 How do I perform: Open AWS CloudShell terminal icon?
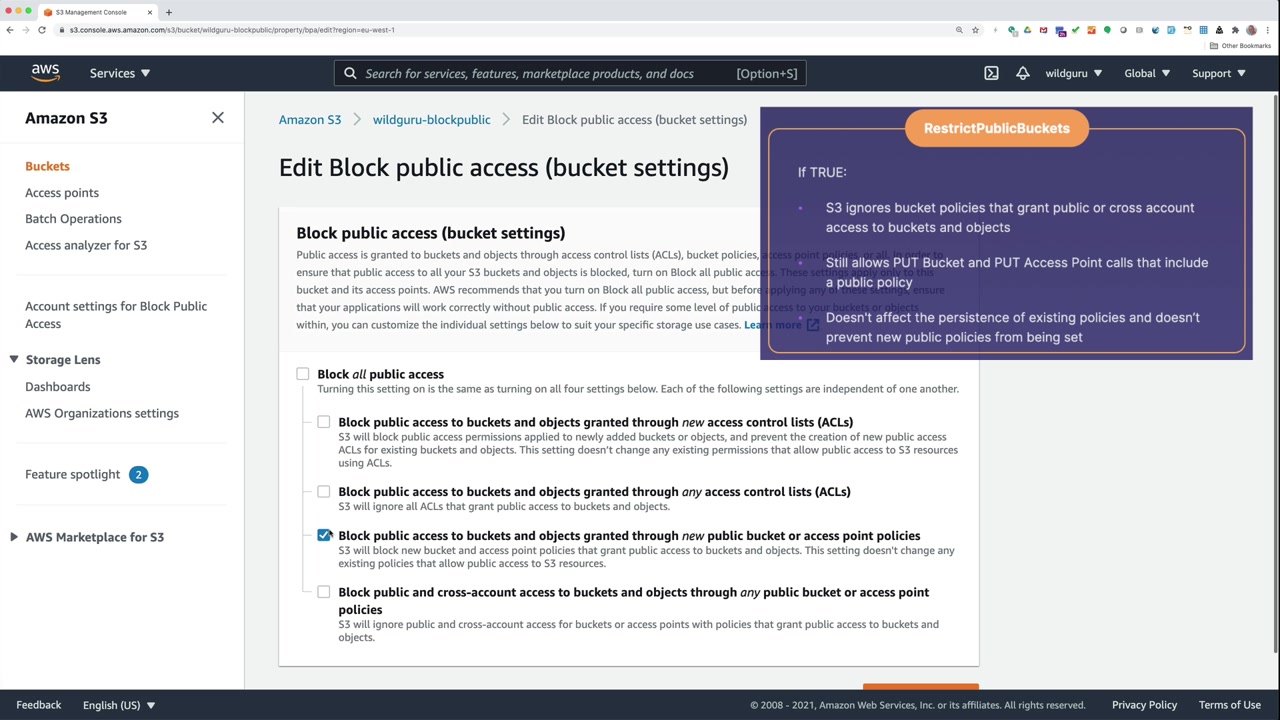pos(991,73)
